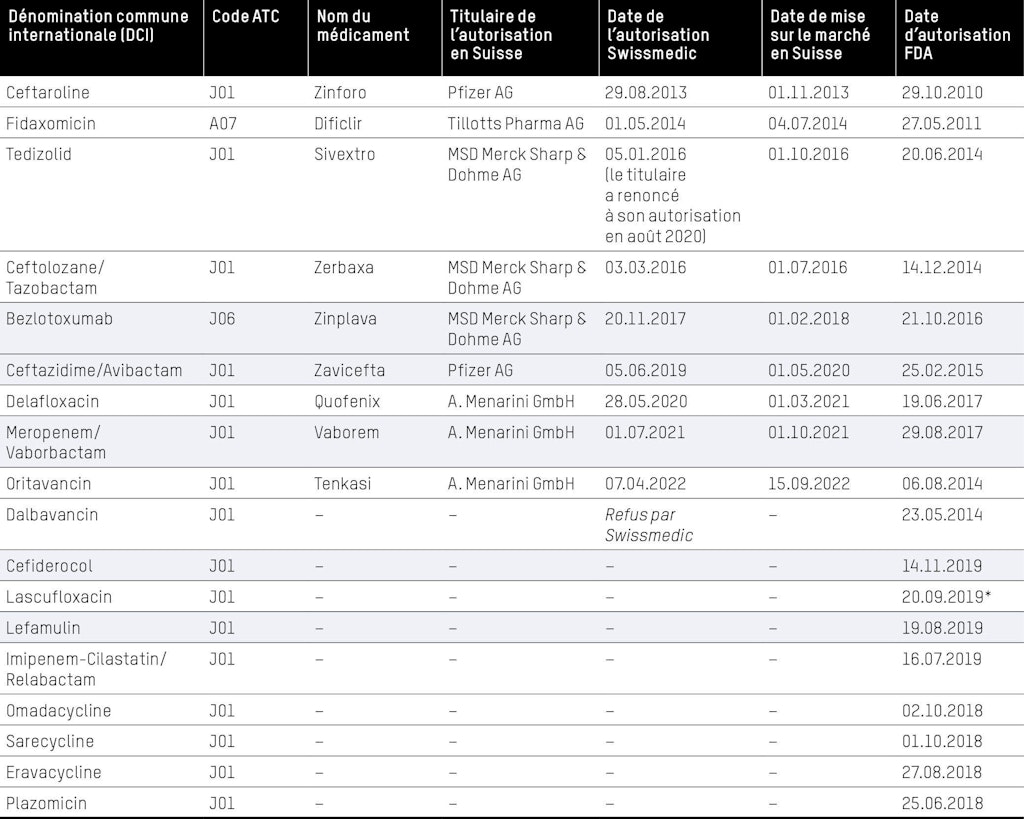The image size is (1024, 819).
Task: Select the Quofenix cell
Action: pyautogui.click(x=347, y=401)
